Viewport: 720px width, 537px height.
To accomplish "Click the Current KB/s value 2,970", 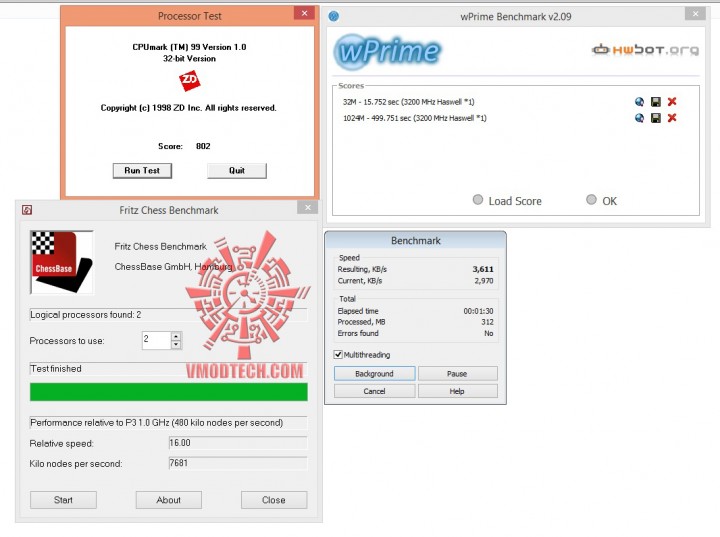I will [x=484, y=281].
